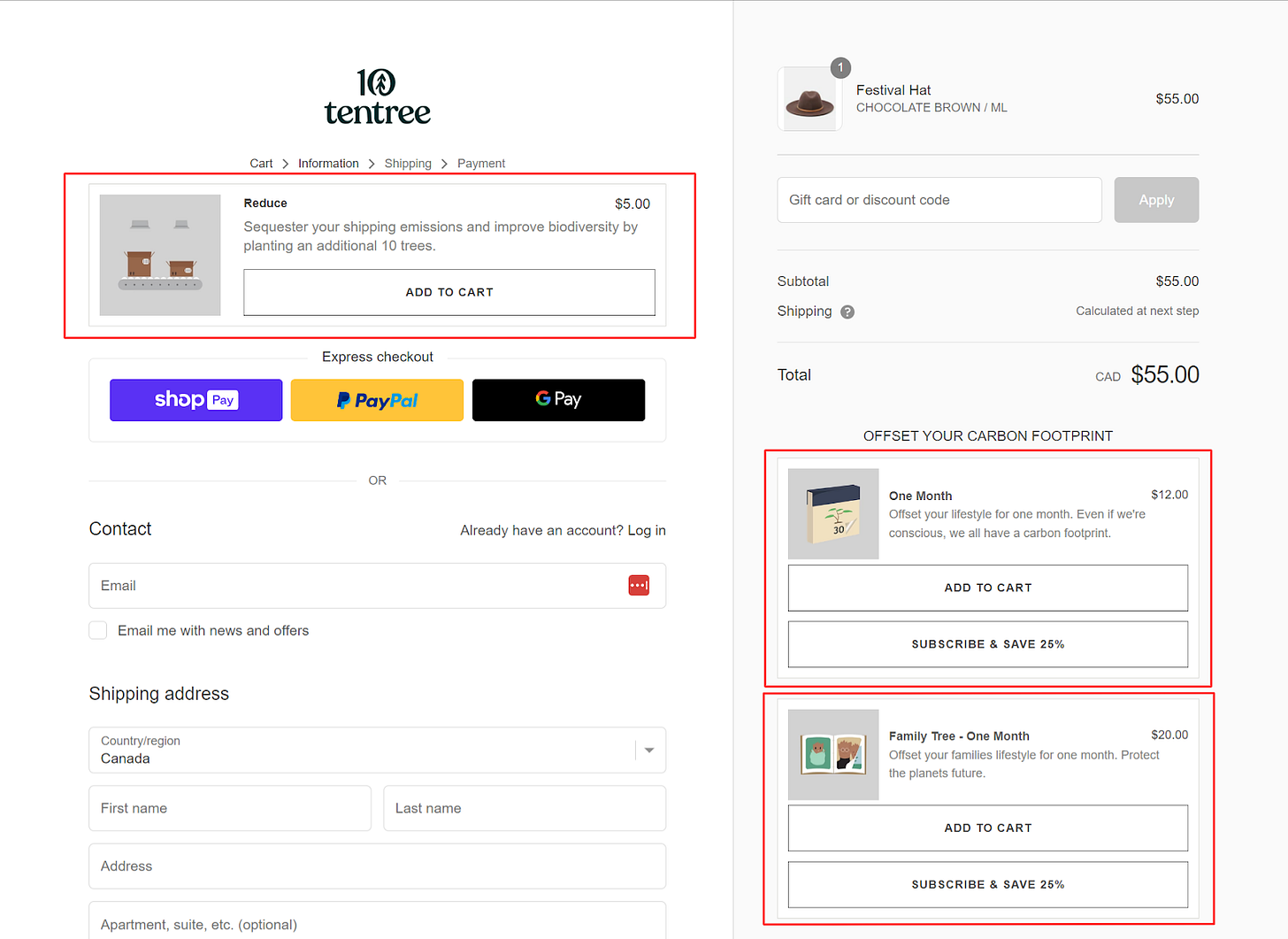Click the Address input field

pyautogui.click(x=378, y=866)
